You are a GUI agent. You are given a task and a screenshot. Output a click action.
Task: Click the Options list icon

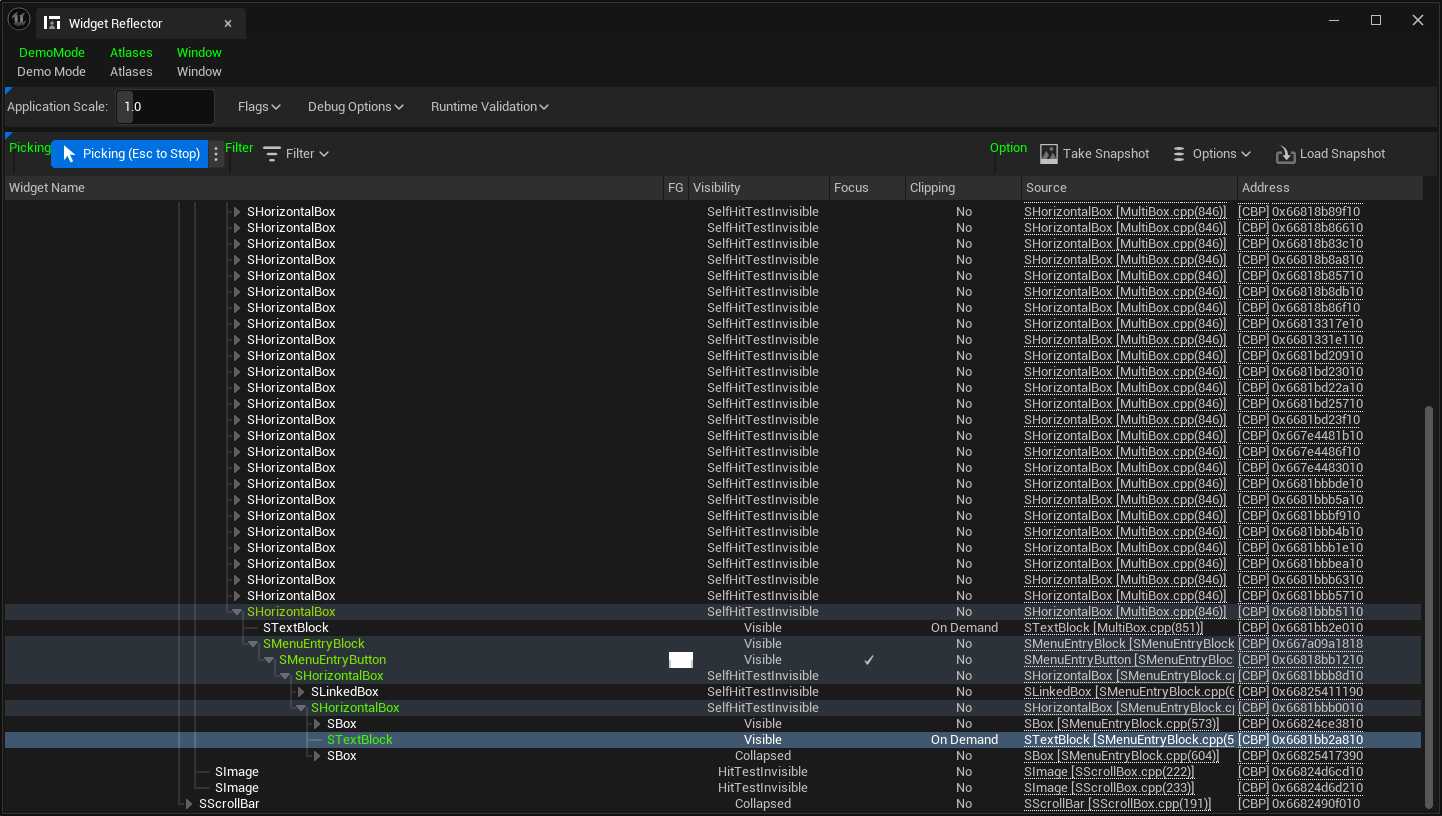1179,154
